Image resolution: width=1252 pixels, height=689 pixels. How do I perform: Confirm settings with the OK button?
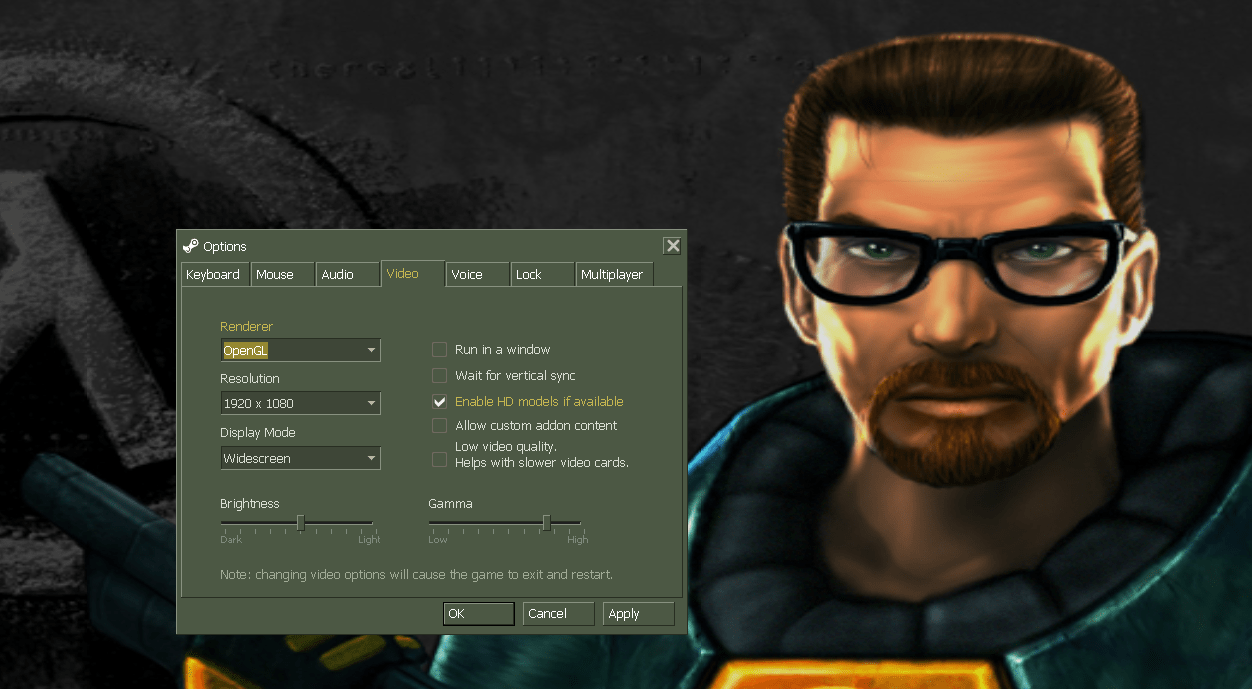479,614
